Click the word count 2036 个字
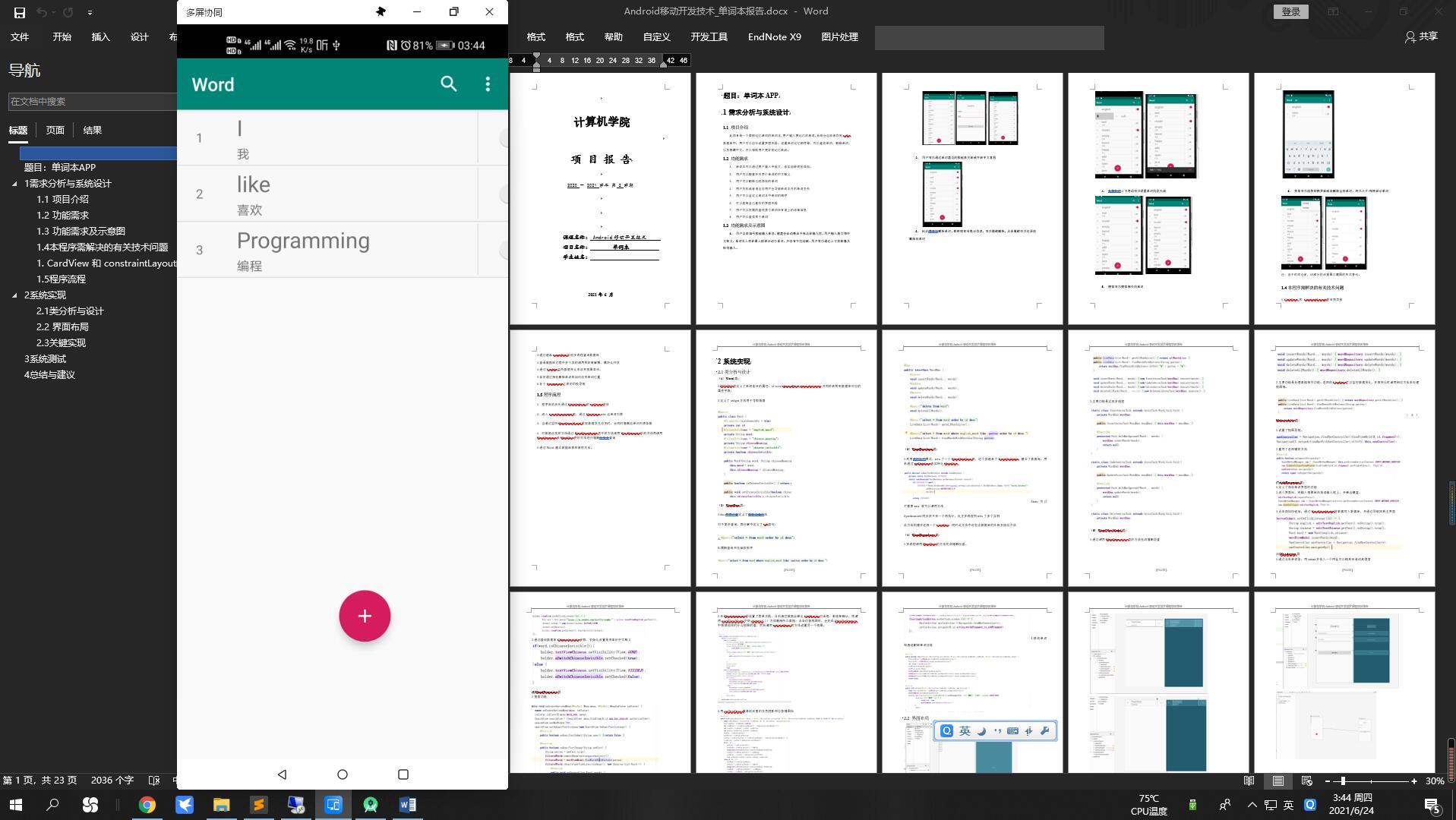 tap(112, 780)
